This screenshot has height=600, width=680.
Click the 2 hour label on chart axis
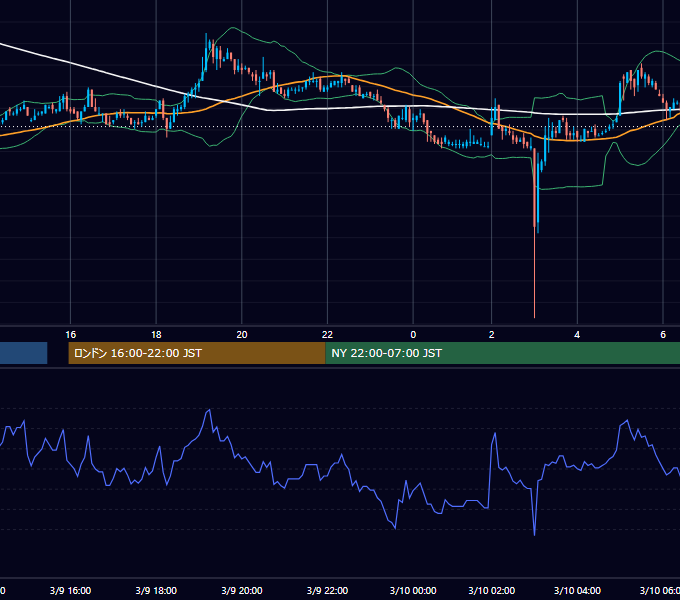(x=491, y=335)
